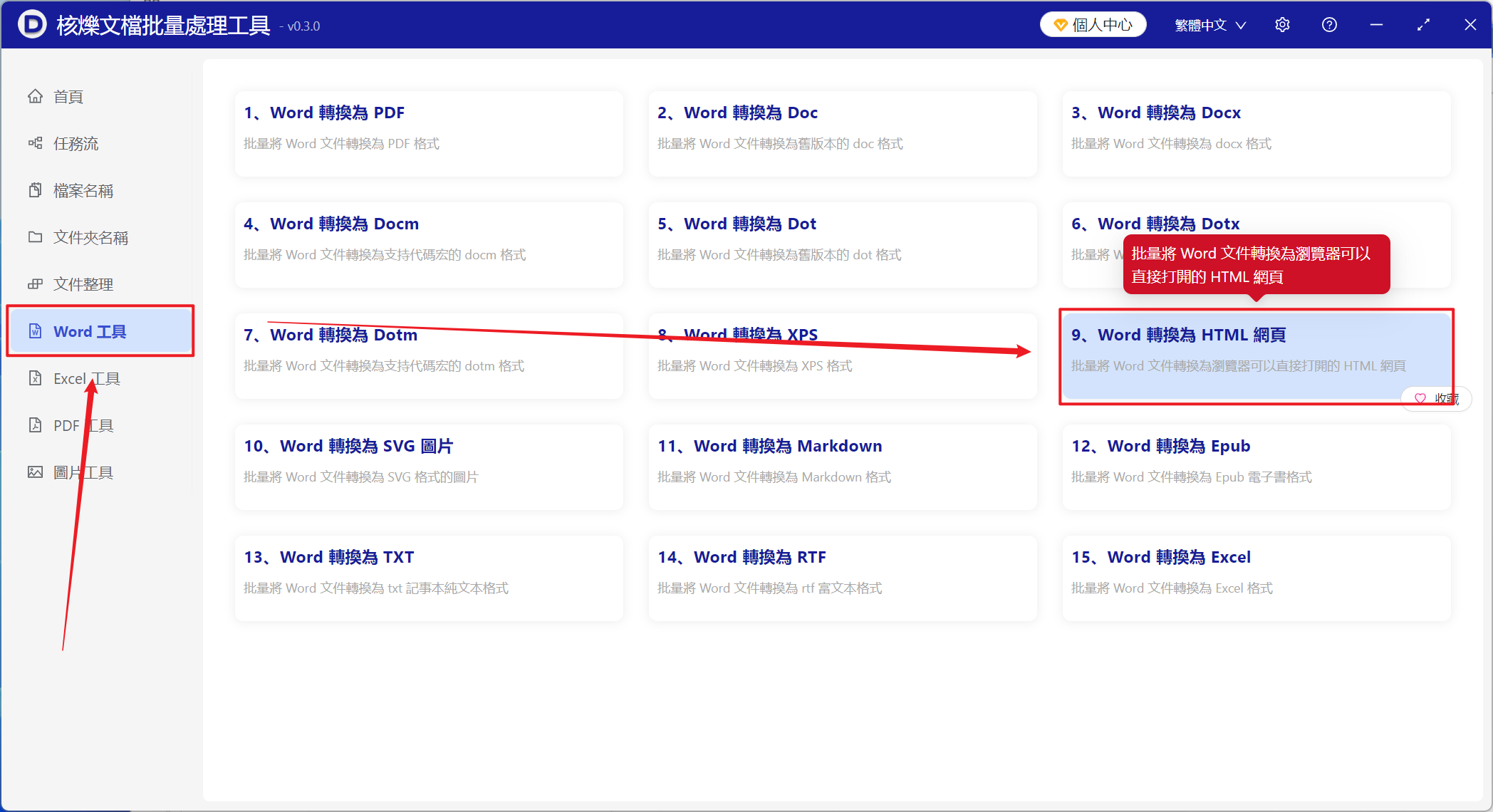Click the folder icon beside 文件夾名稱

coord(35,237)
